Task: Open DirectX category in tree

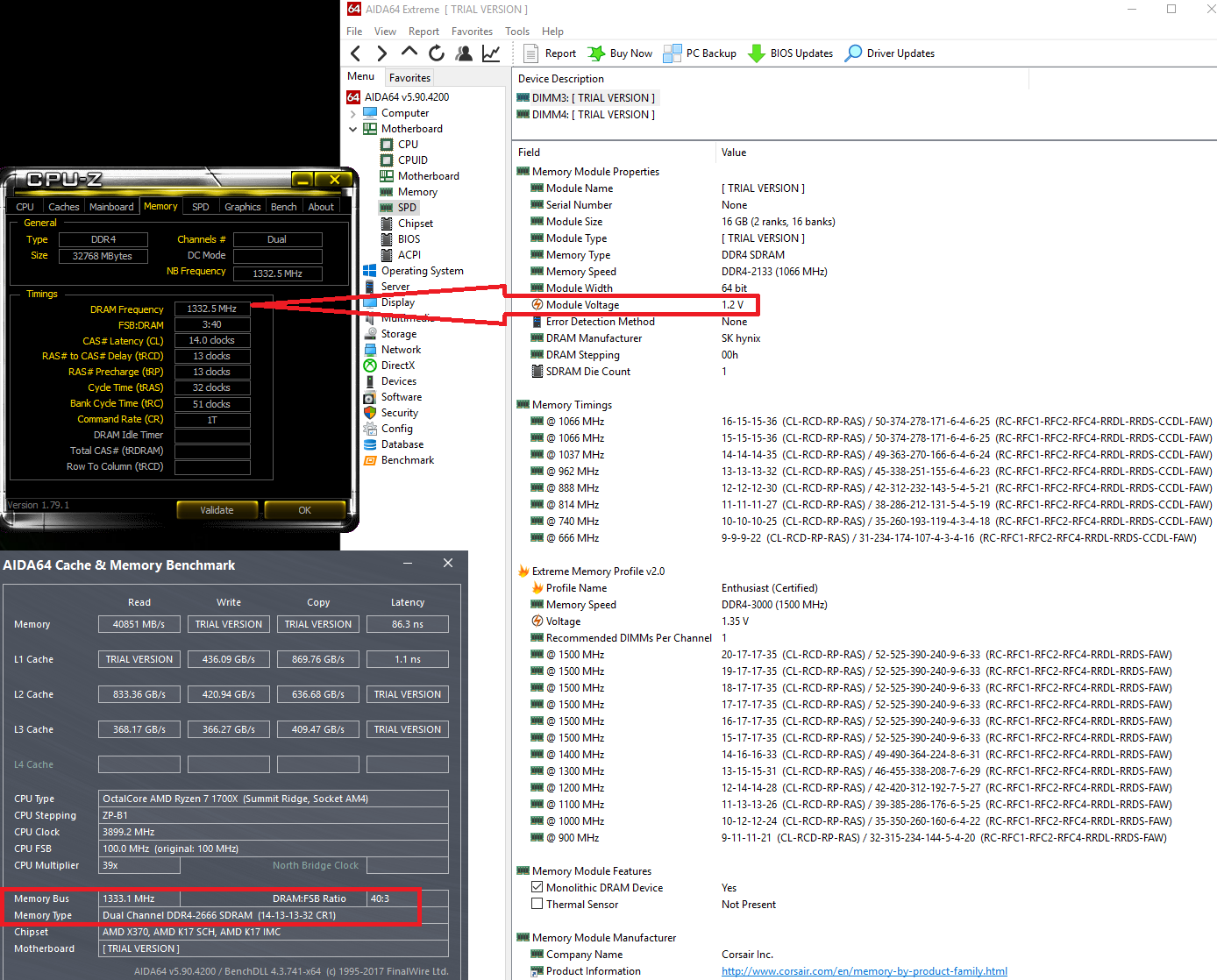Action: pos(389,366)
